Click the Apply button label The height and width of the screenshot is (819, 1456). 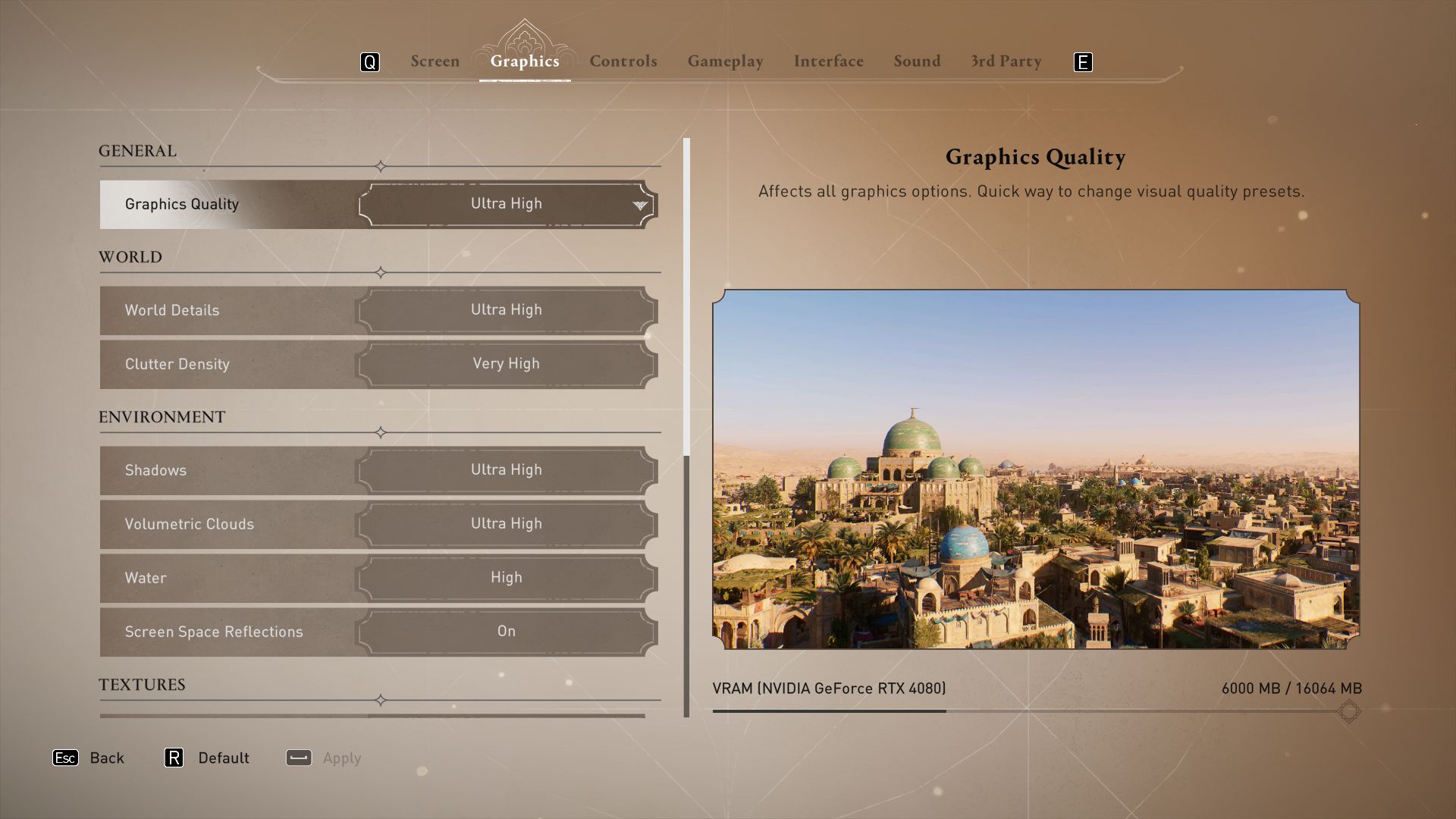click(342, 758)
